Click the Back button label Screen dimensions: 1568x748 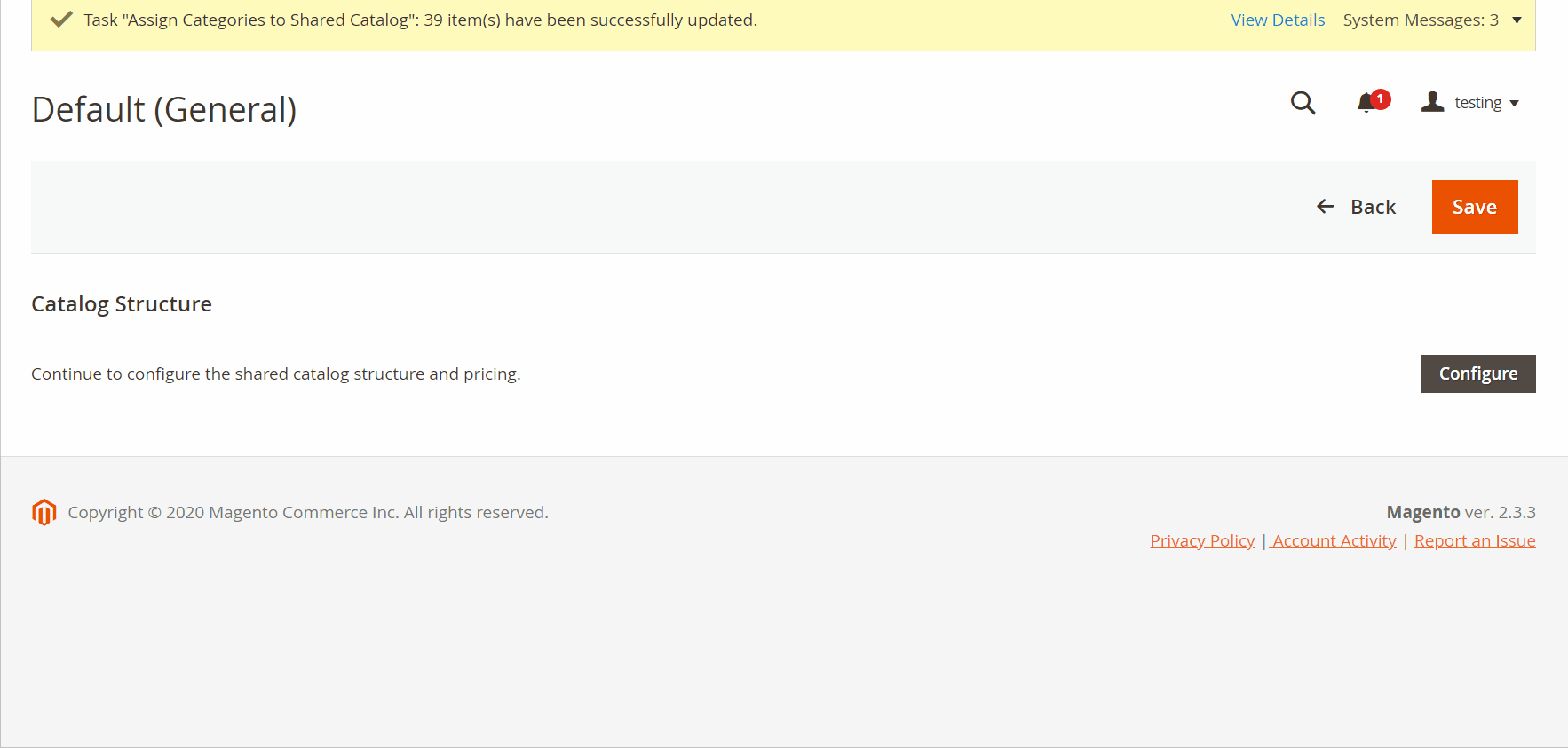tap(1373, 207)
